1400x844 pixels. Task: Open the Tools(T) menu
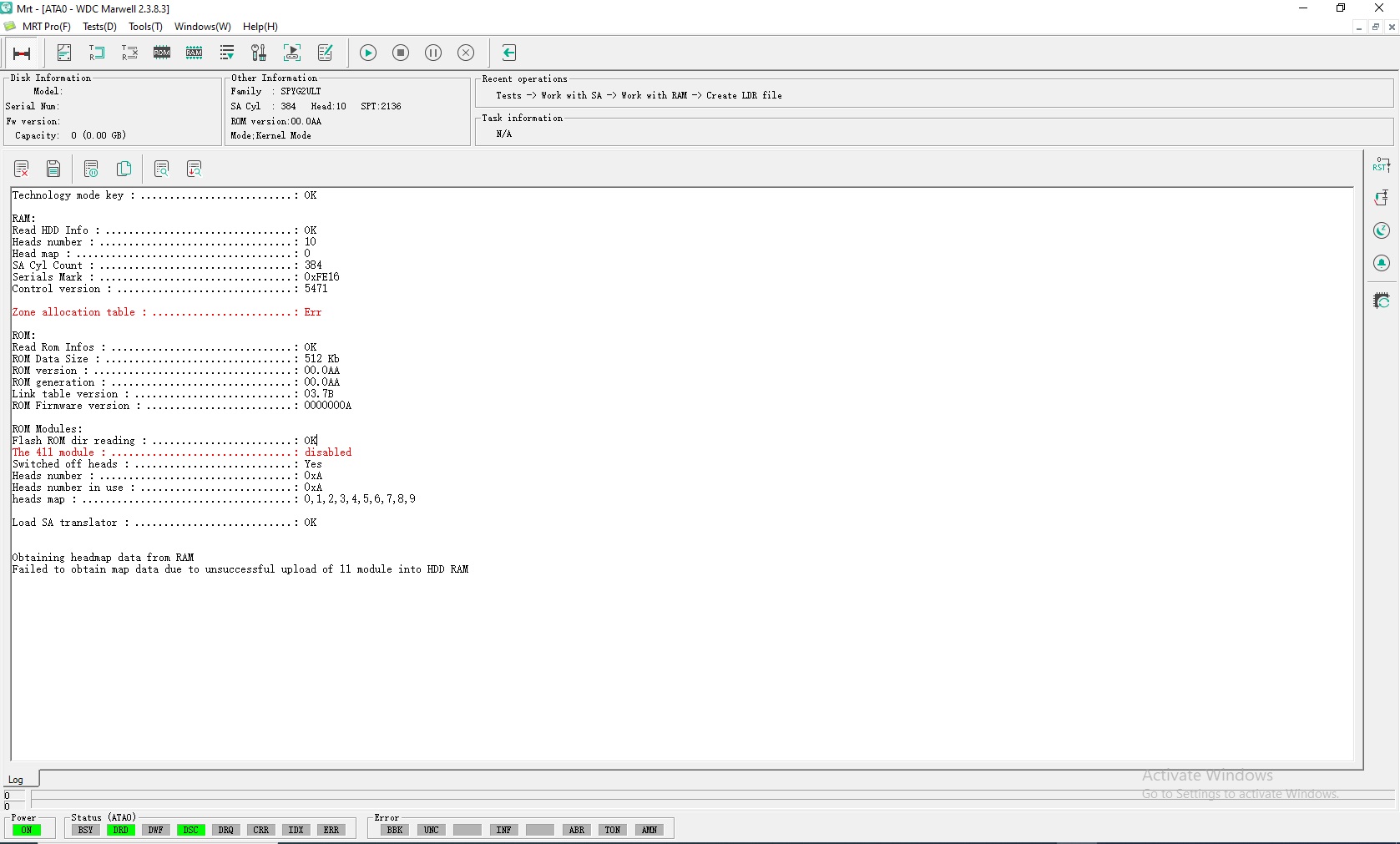click(146, 27)
